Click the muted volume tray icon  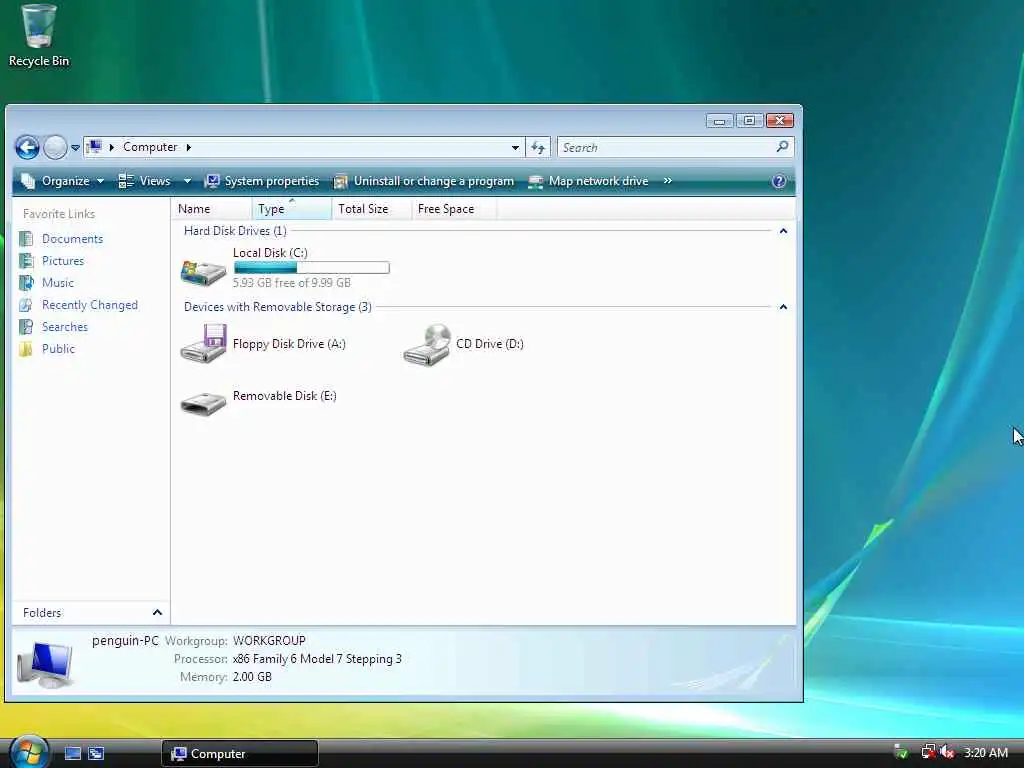[947, 752]
